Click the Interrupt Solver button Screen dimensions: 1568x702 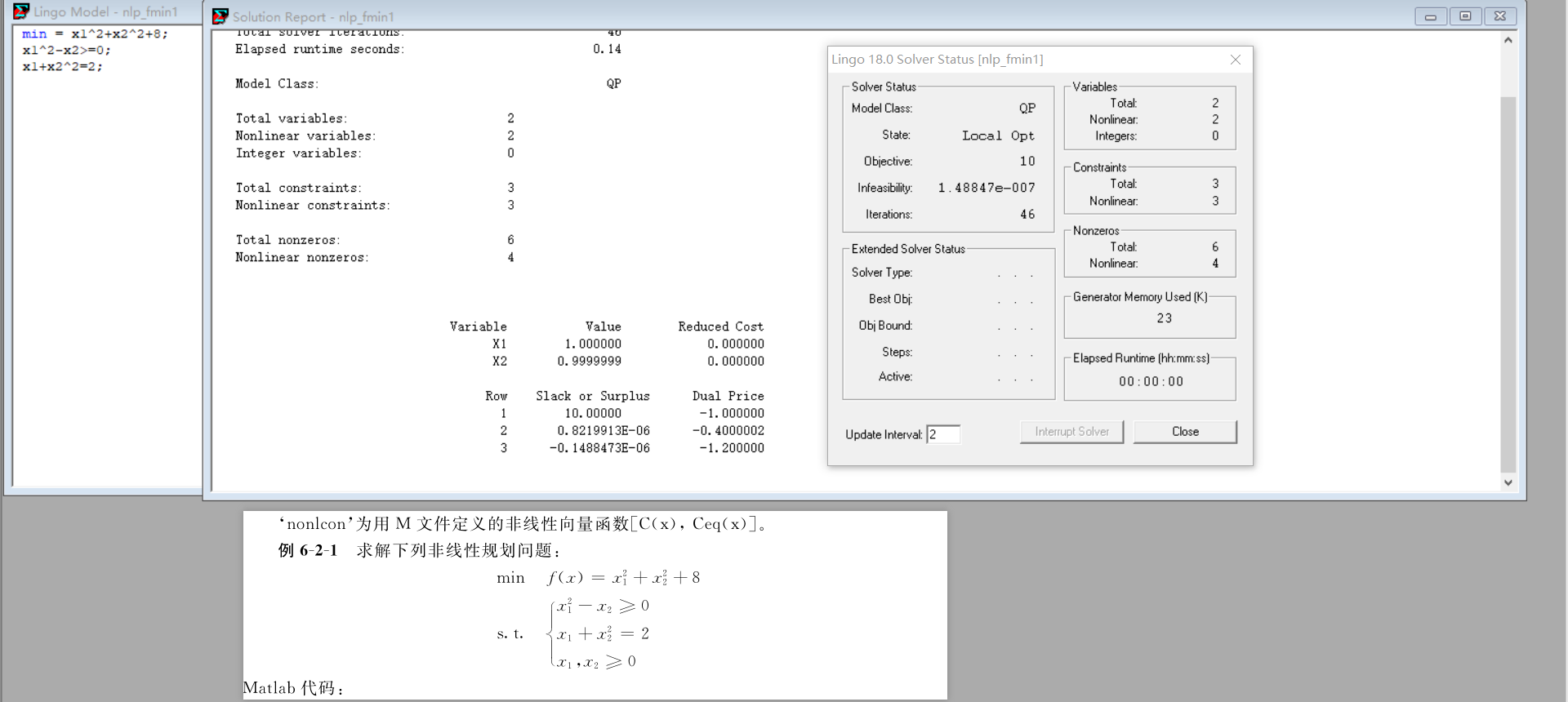click(1071, 432)
